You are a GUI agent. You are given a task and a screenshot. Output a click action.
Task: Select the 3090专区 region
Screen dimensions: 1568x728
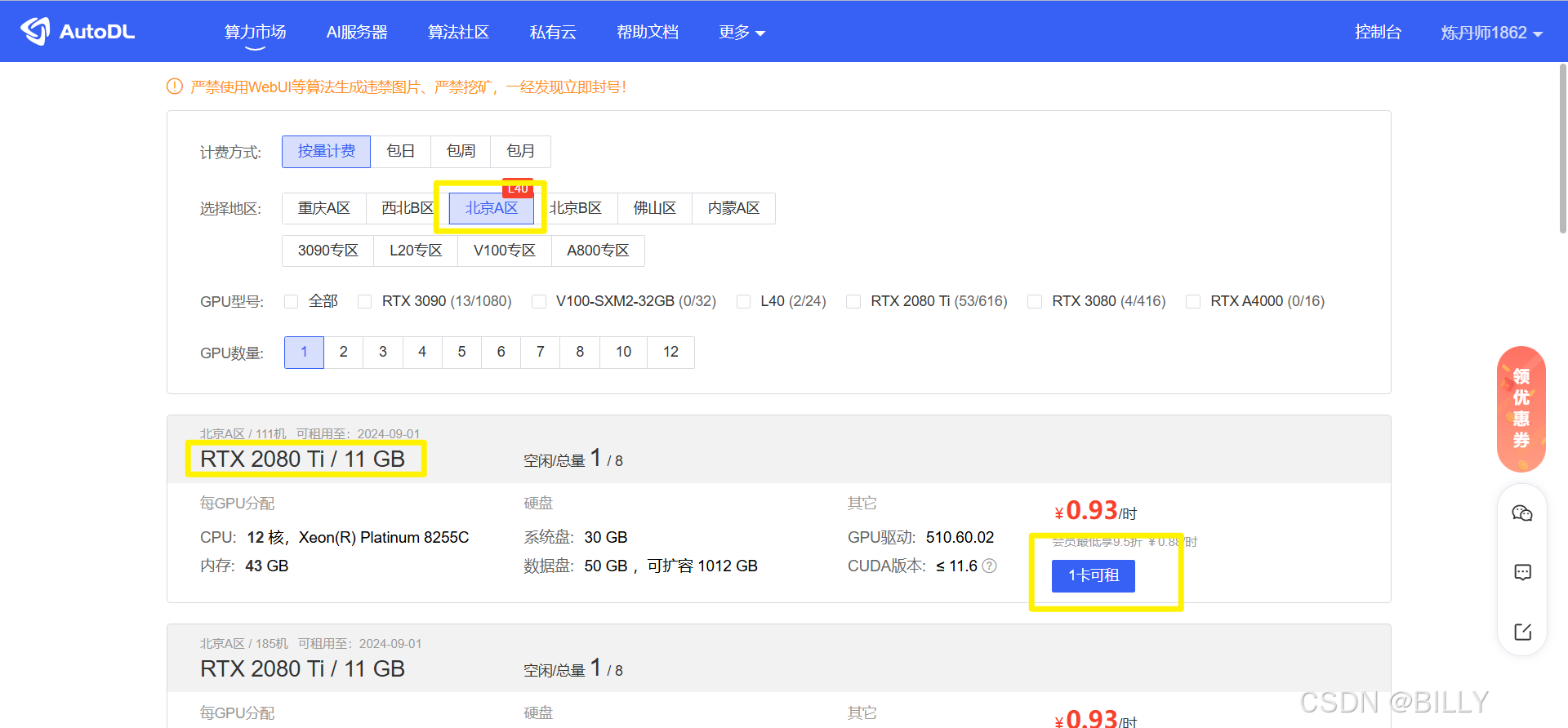327,251
